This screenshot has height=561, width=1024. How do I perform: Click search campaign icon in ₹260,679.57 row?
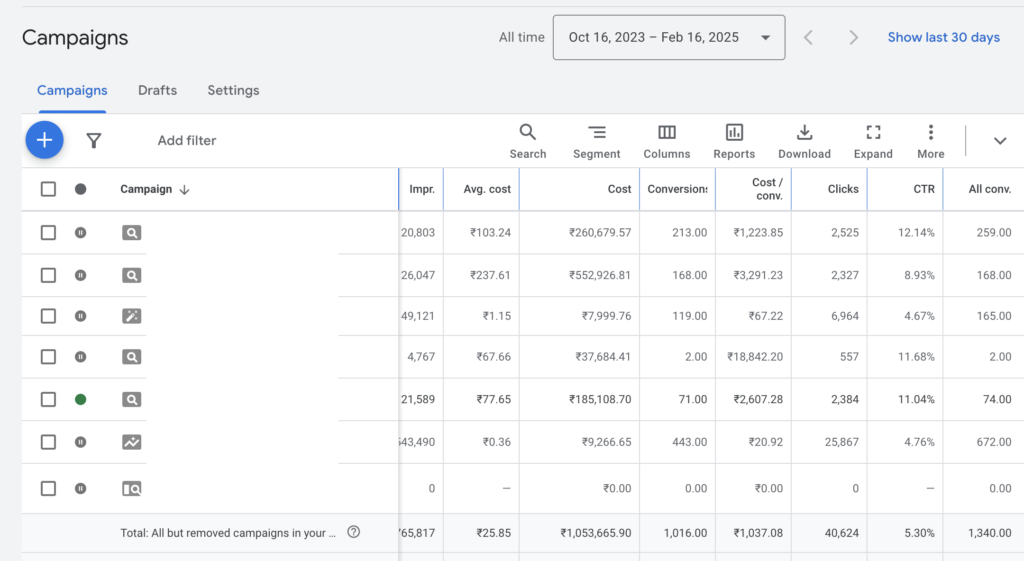coord(131,232)
